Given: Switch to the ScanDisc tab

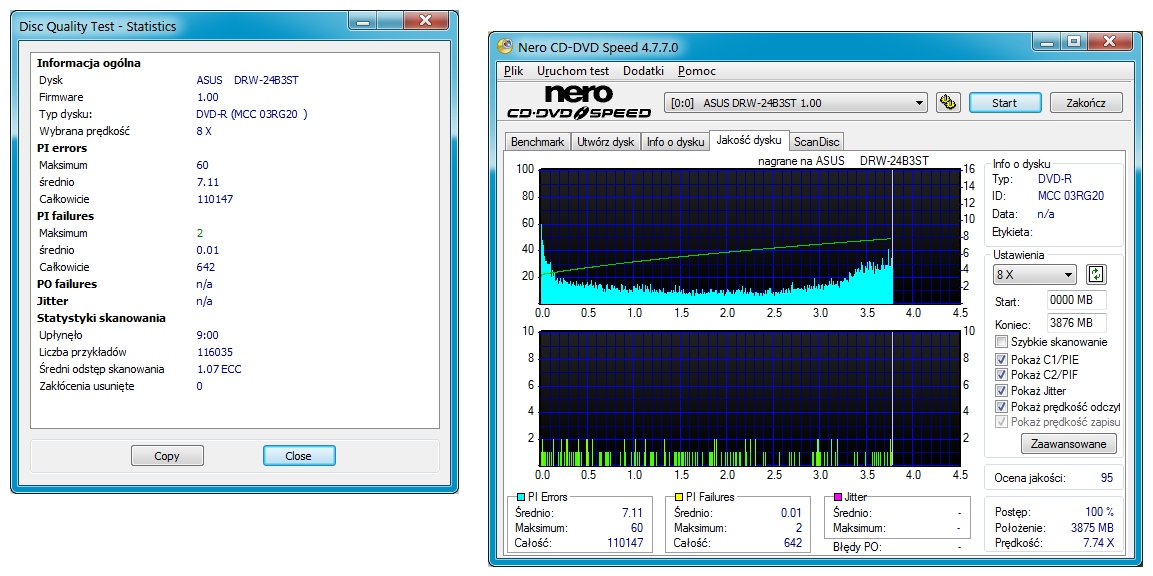Looking at the screenshot, I should click(x=817, y=142).
